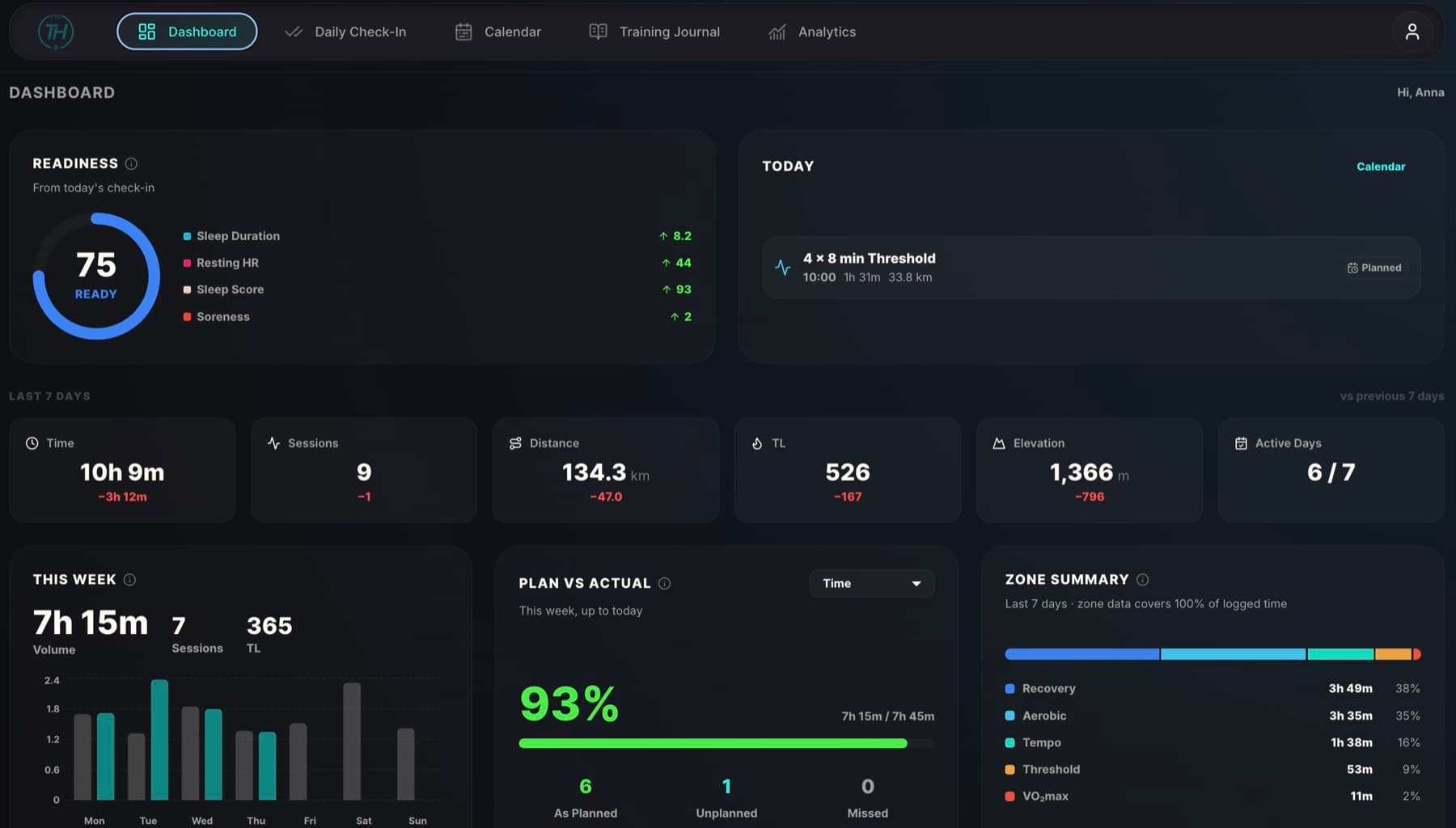
Task: Select the Resting HR readiness row
Action: tap(437, 263)
